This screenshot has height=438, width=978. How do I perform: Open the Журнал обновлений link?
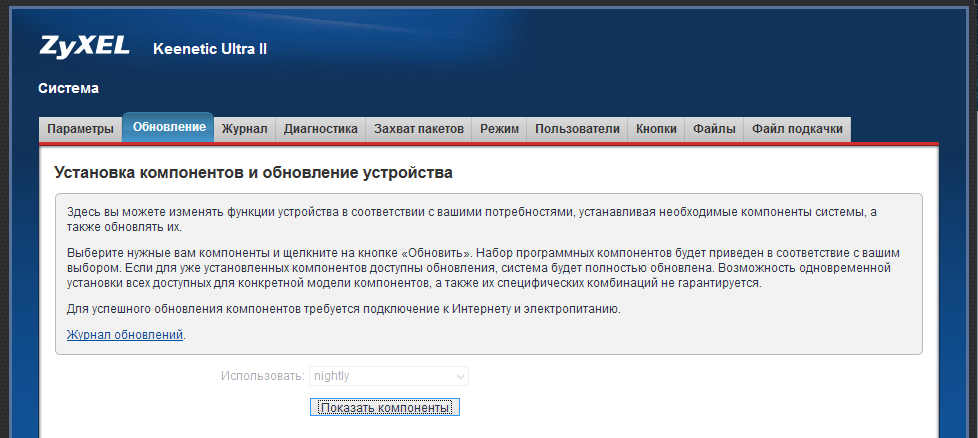(124, 335)
